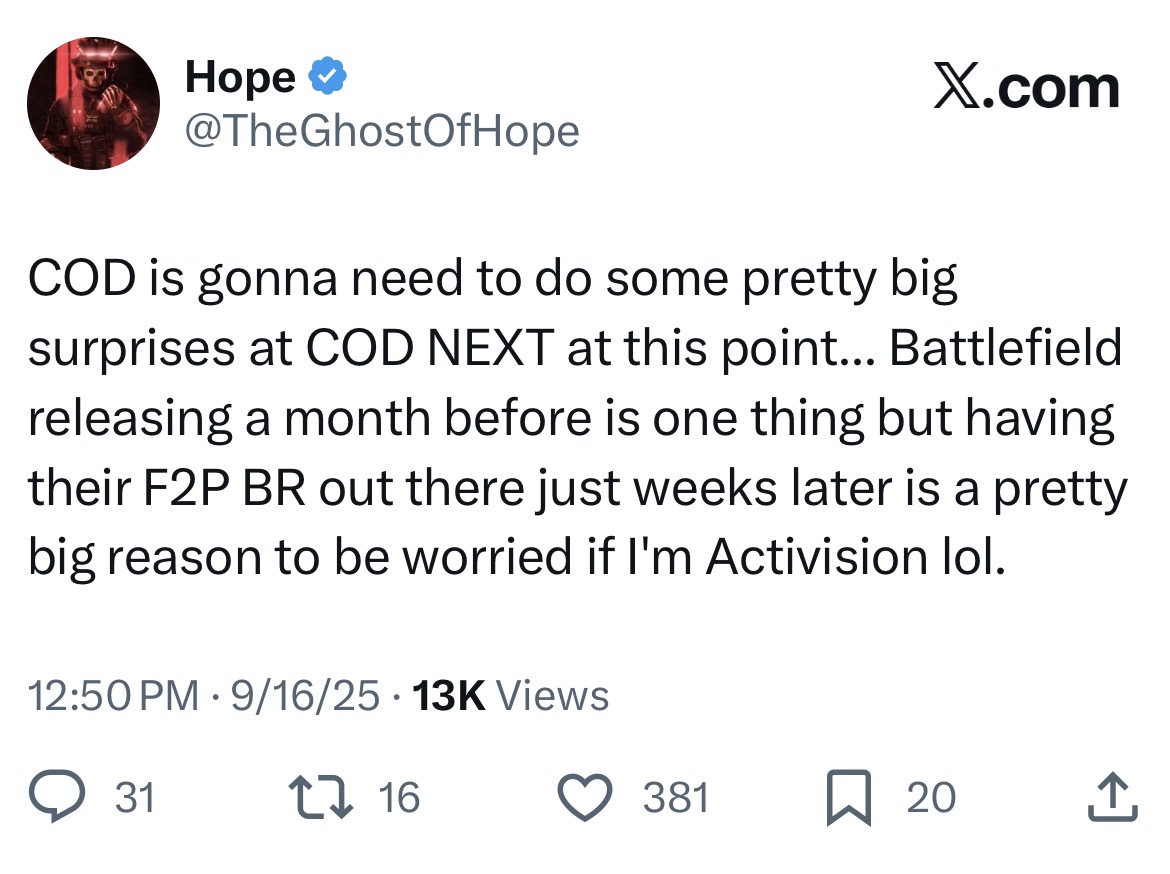Open the @TheGhostOfHope handle link
1170x874 pixels.
coord(382,131)
